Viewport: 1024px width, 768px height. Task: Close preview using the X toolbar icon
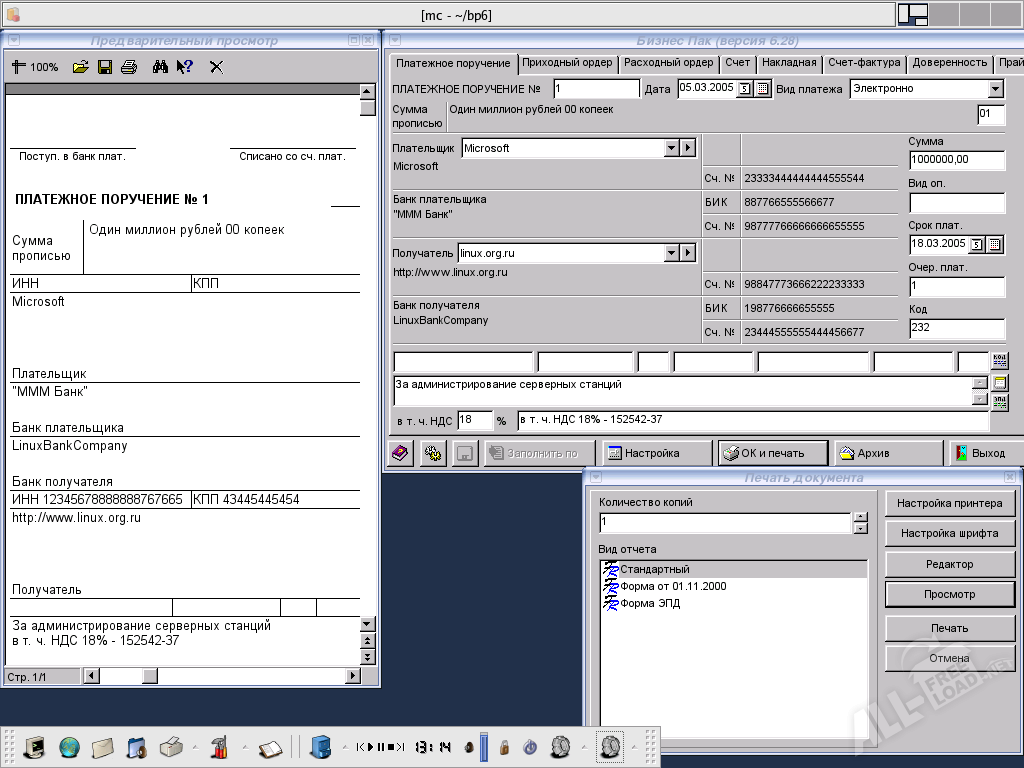[x=216, y=67]
